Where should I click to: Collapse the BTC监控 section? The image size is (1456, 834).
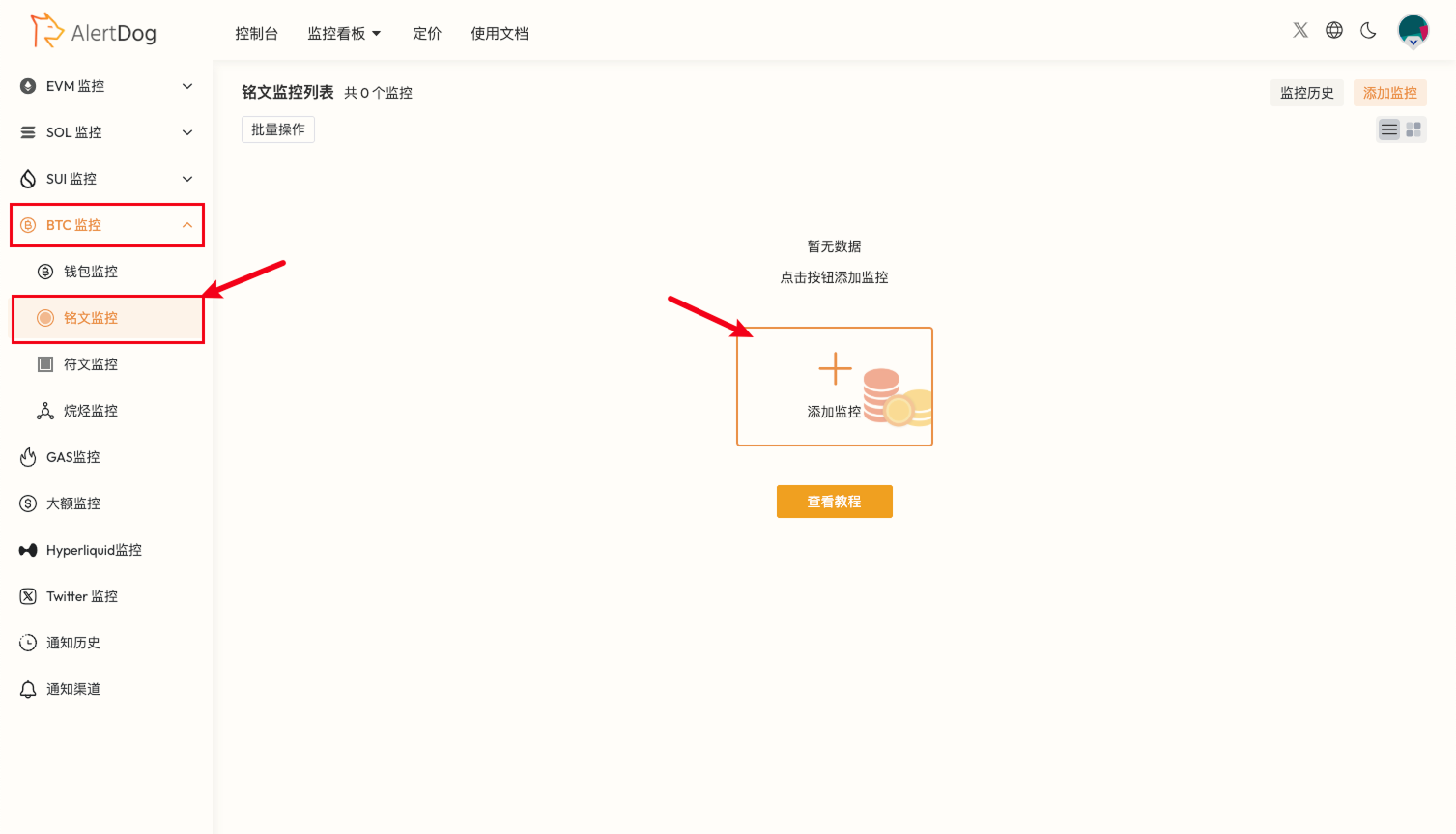click(x=106, y=224)
